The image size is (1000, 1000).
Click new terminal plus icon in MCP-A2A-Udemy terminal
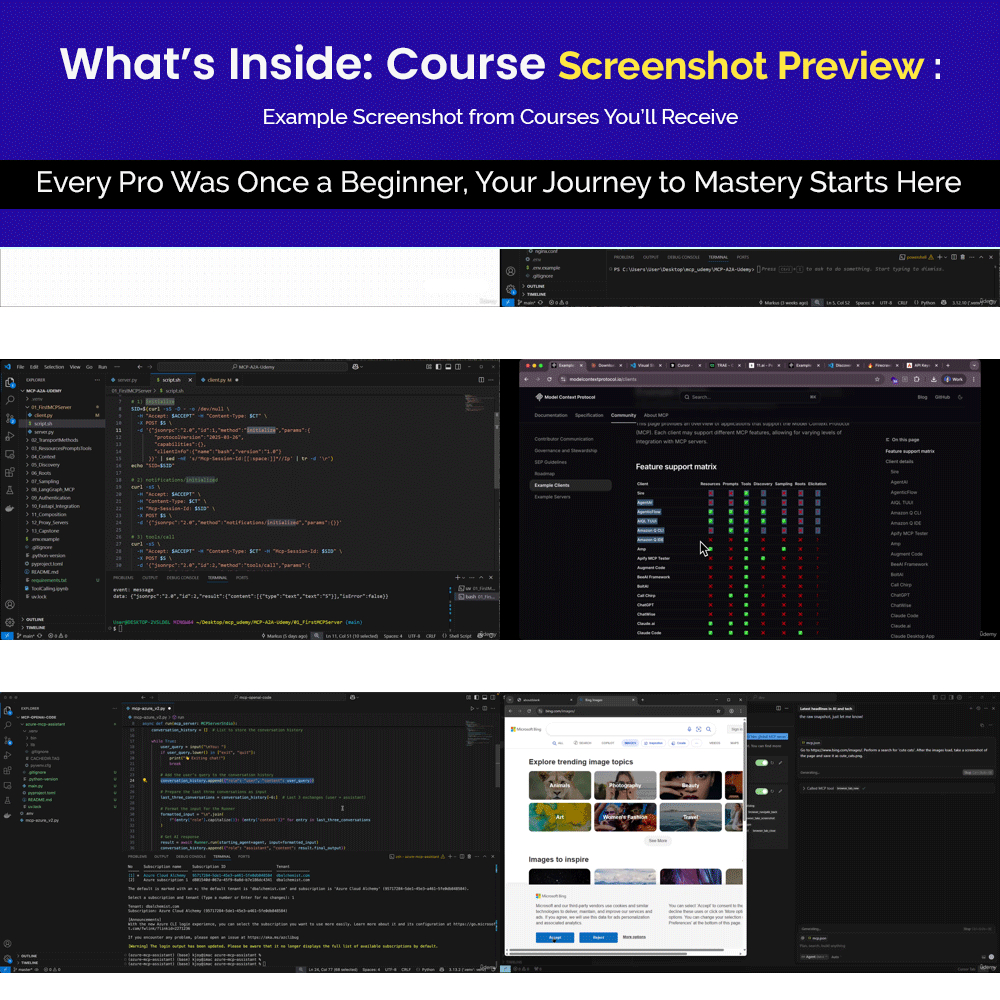coord(457,577)
